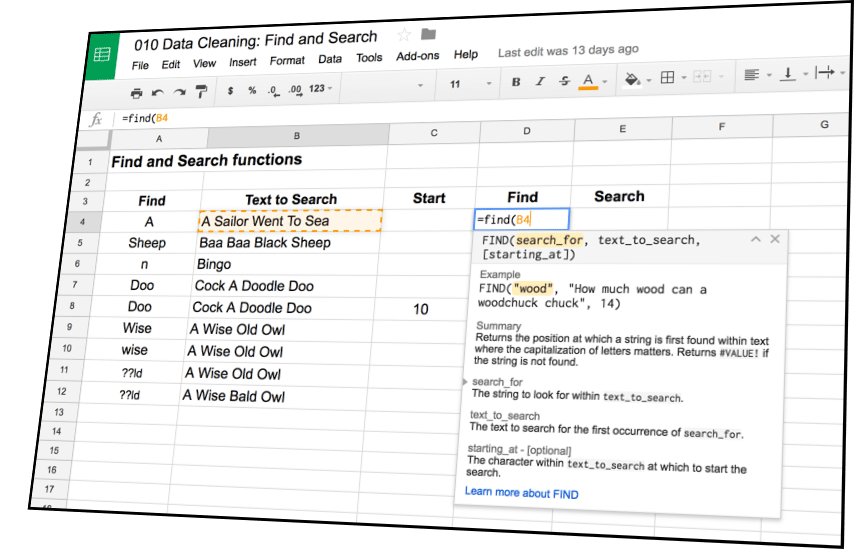Open the Format menu
The width and height of the screenshot is (854, 549).
click(x=287, y=60)
